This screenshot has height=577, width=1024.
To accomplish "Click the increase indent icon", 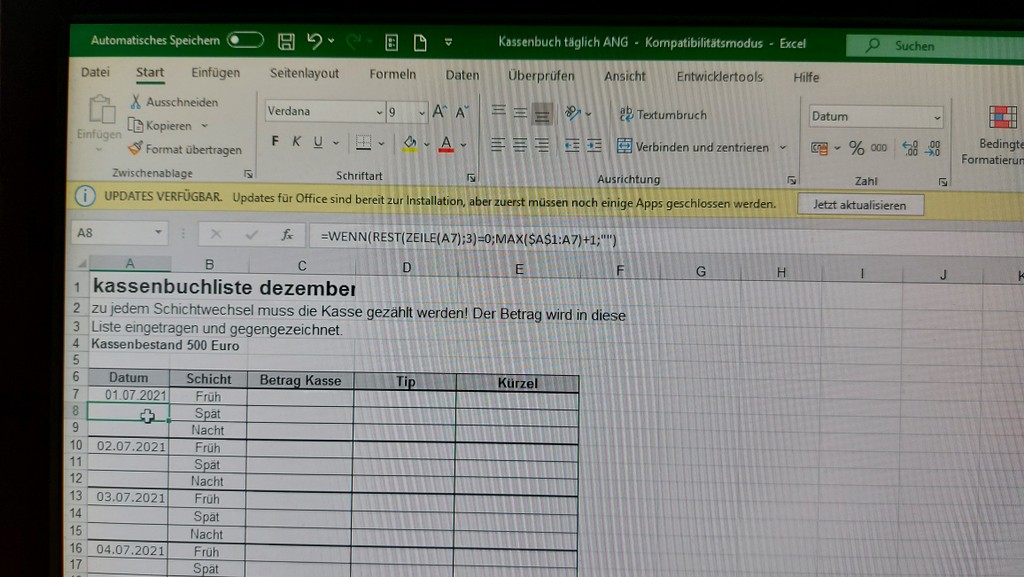I will [594, 146].
